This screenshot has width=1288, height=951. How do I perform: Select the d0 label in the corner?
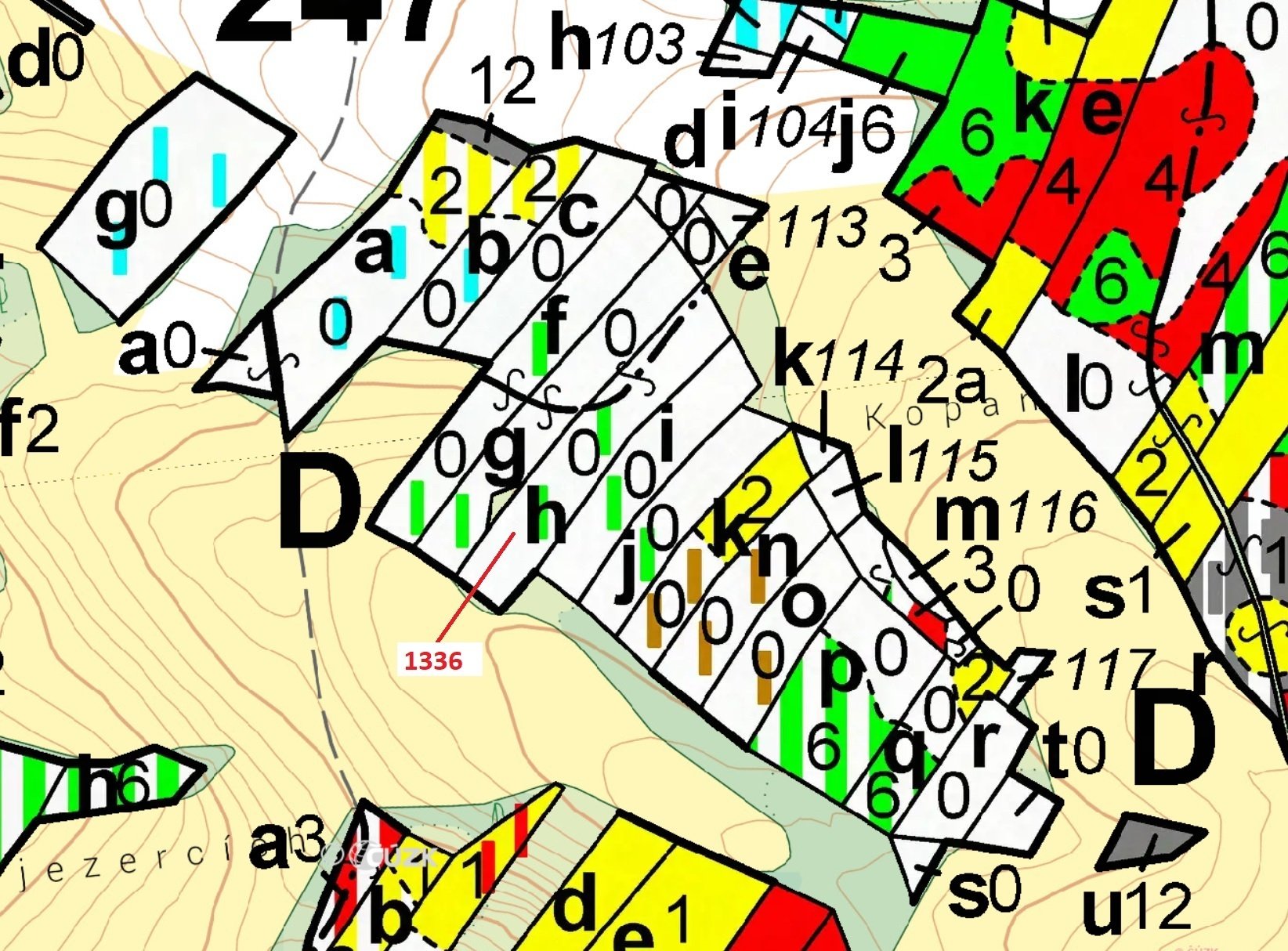[x=45, y=60]
